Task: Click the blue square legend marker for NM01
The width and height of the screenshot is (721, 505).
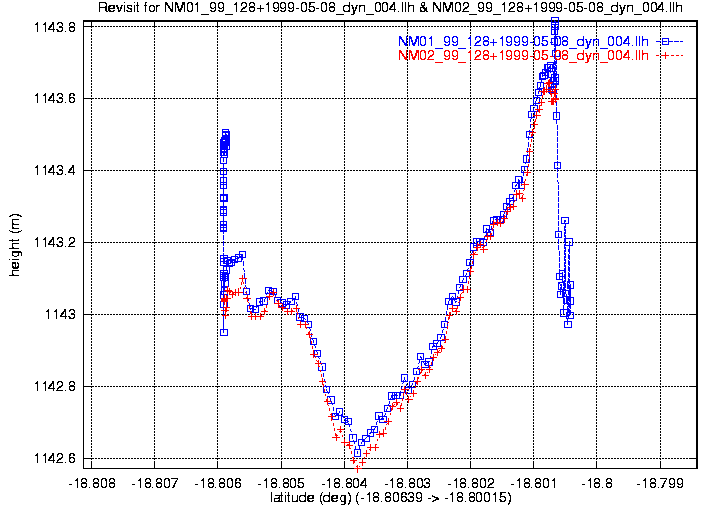Action: (665, 41)
